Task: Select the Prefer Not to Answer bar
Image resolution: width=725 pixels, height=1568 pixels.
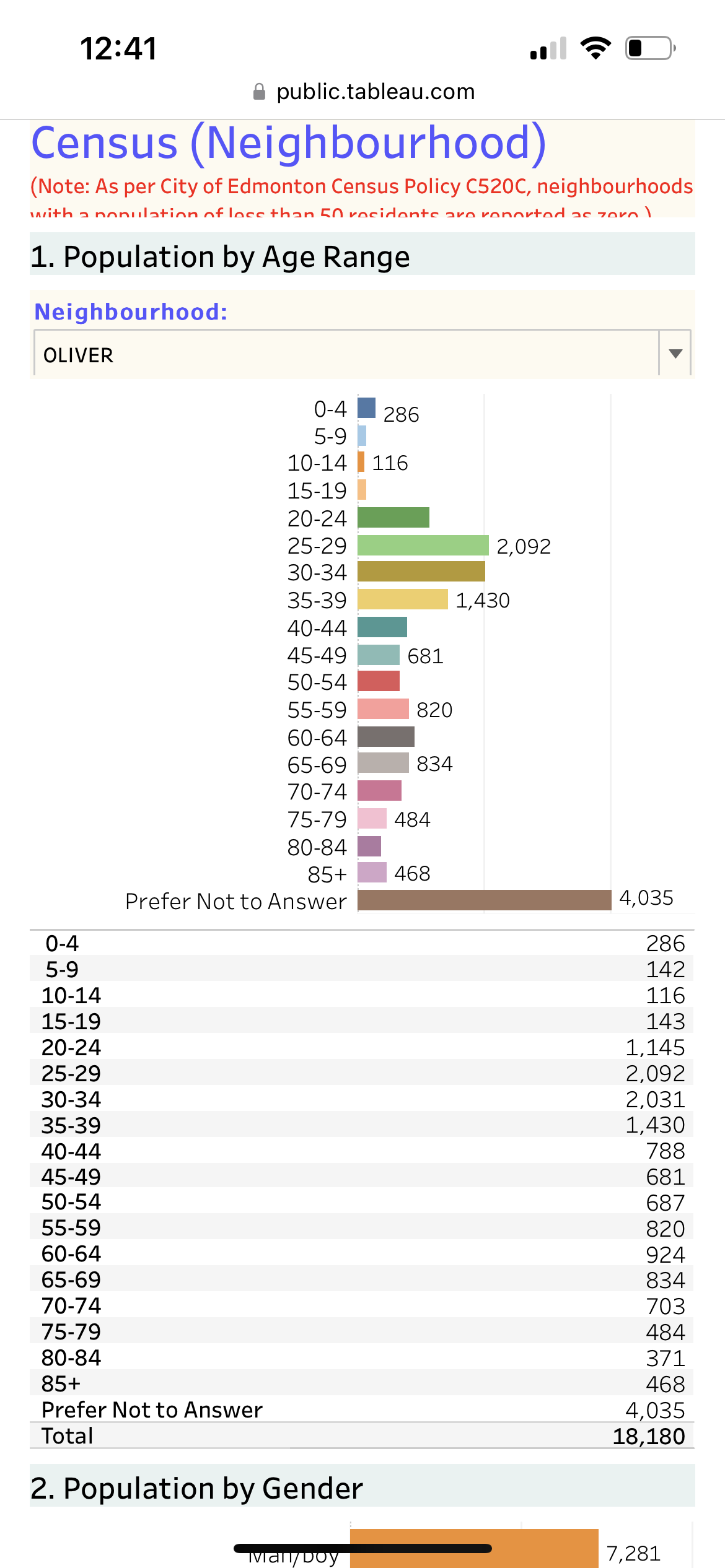Action: (484, 900)
